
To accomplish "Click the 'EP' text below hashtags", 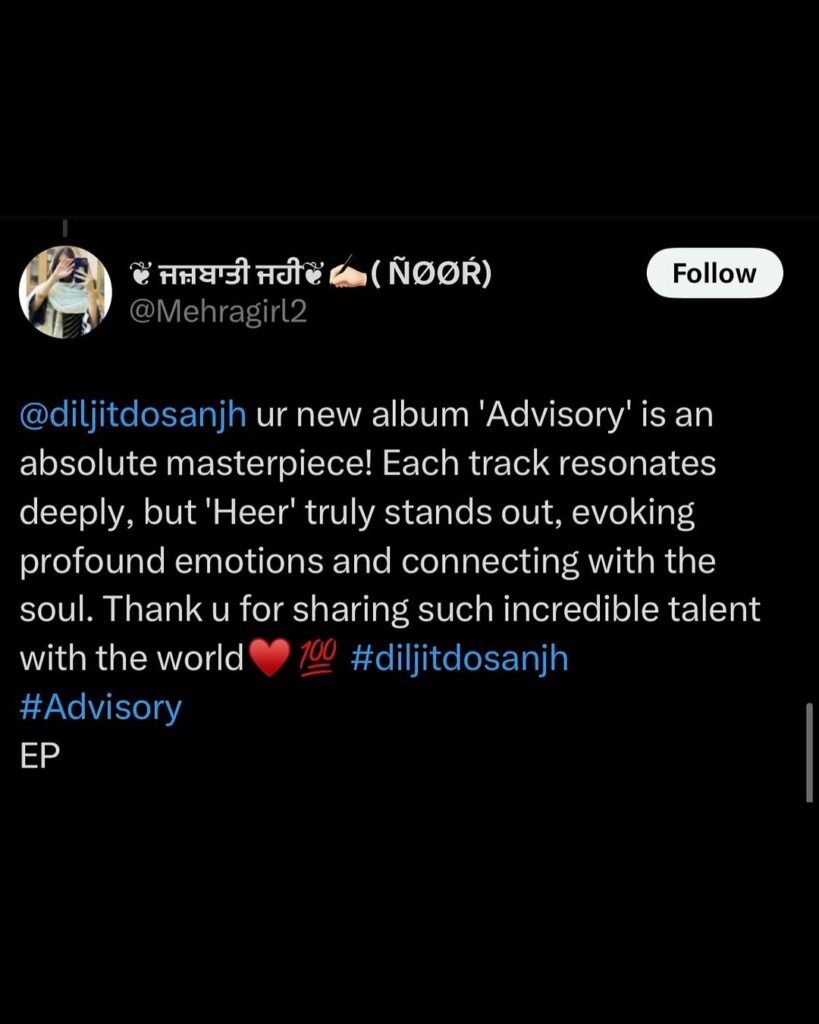I will [x=40, y=756].
